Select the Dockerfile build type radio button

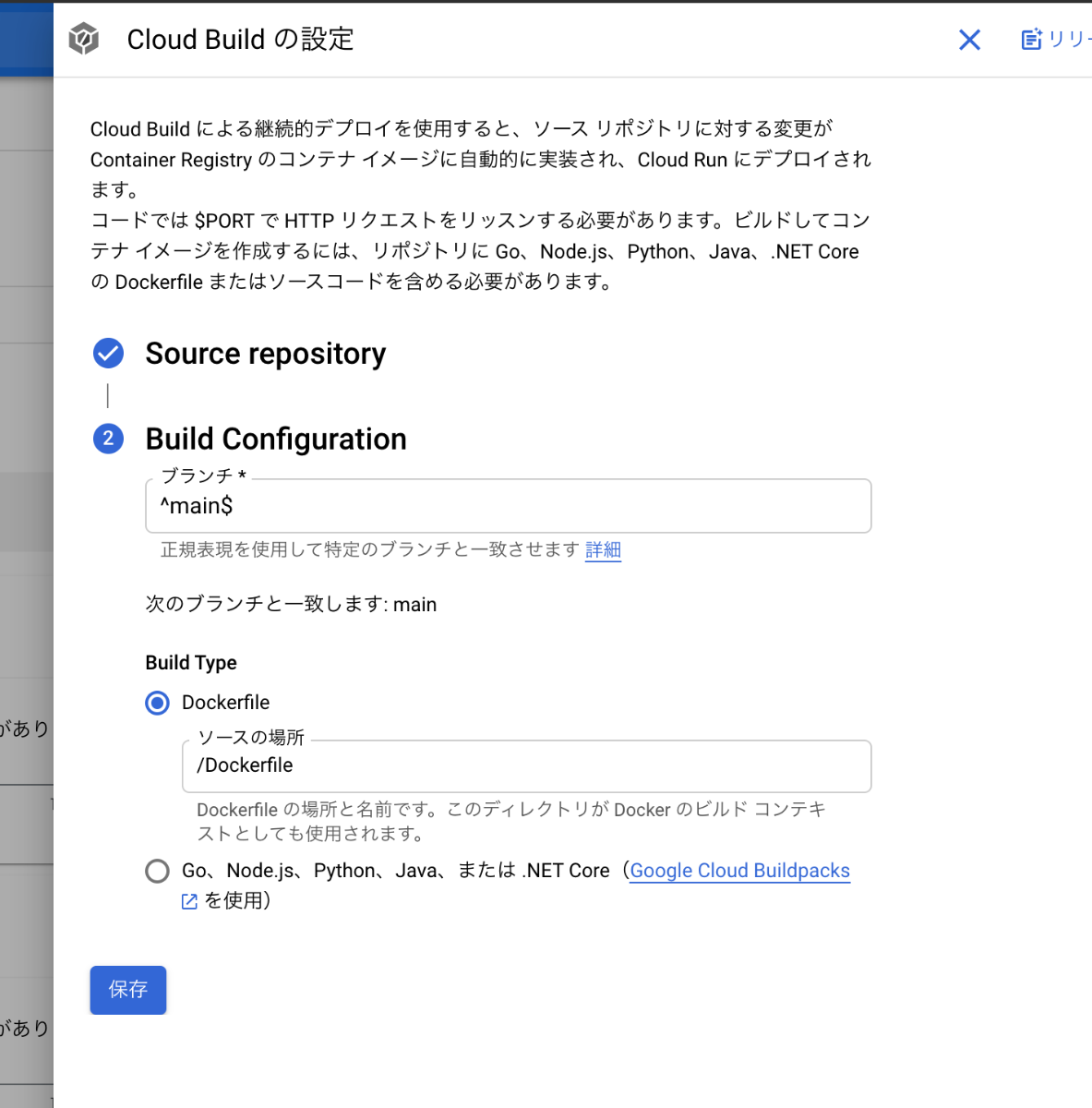[158, 703]
